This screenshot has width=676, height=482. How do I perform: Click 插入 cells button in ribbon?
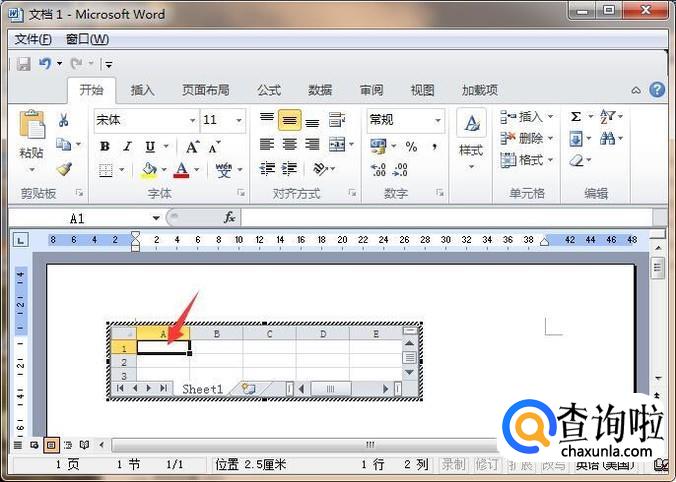526,116
